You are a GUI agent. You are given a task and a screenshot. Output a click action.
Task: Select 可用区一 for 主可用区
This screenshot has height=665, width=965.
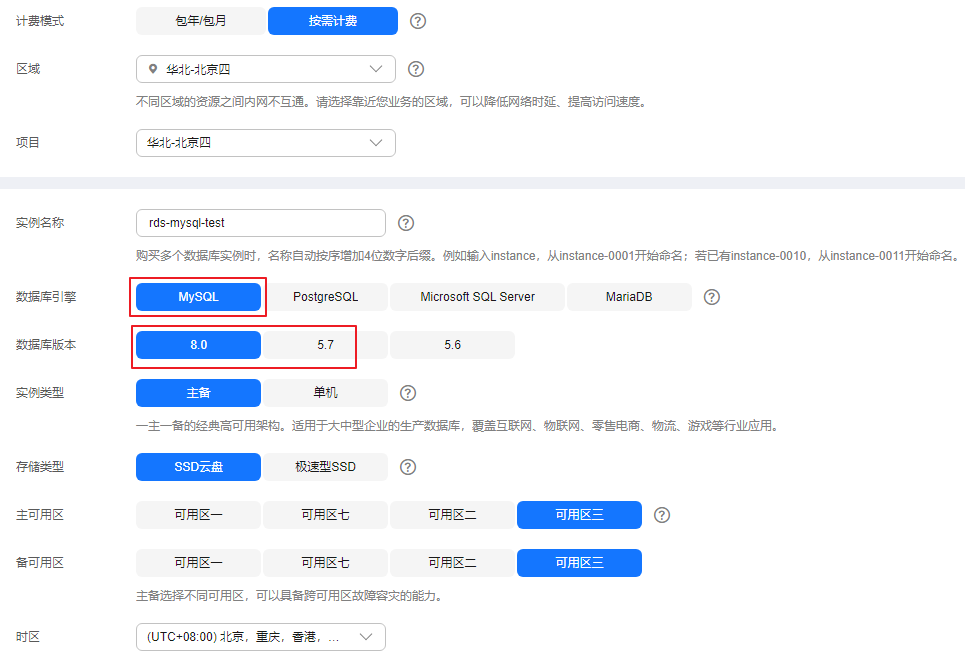coord(198,515)
